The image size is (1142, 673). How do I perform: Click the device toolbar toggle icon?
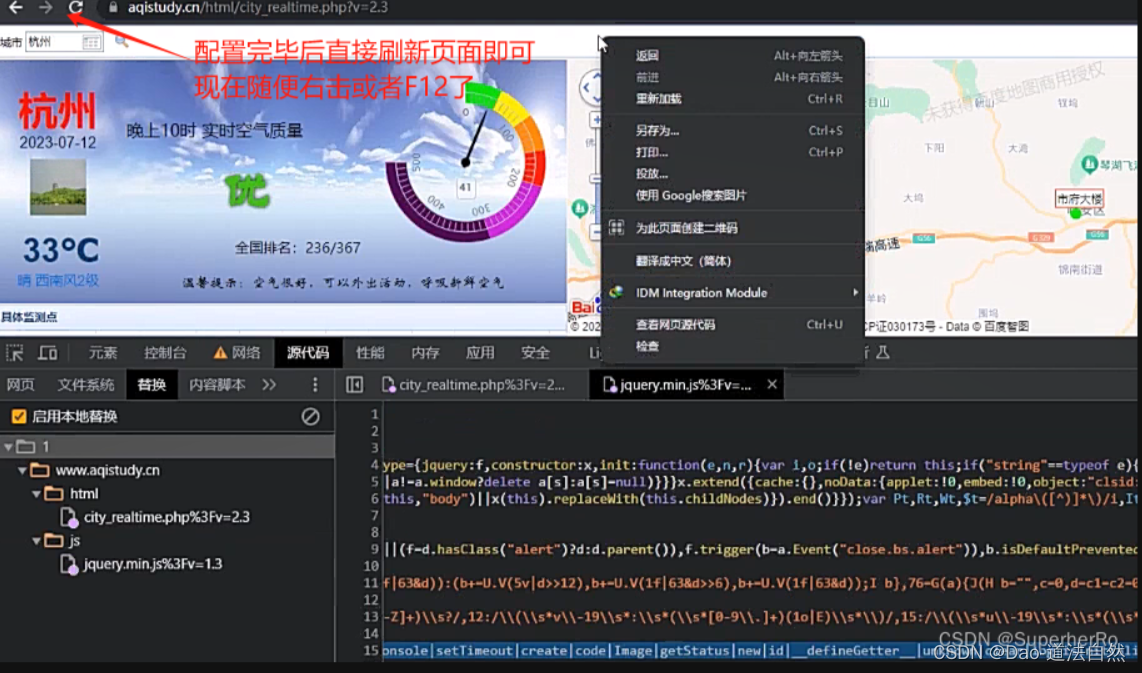tap(48, 352)
